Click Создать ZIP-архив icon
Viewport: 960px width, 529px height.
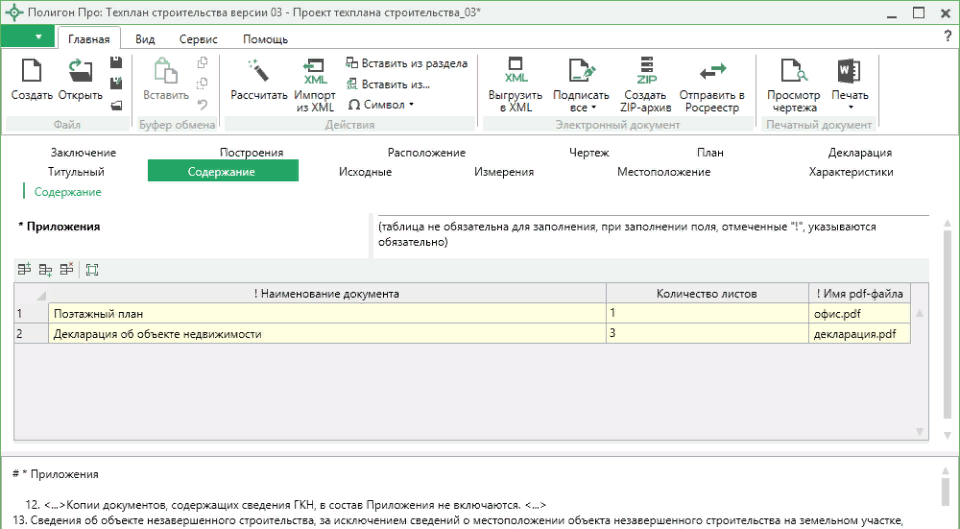point(646,72)
